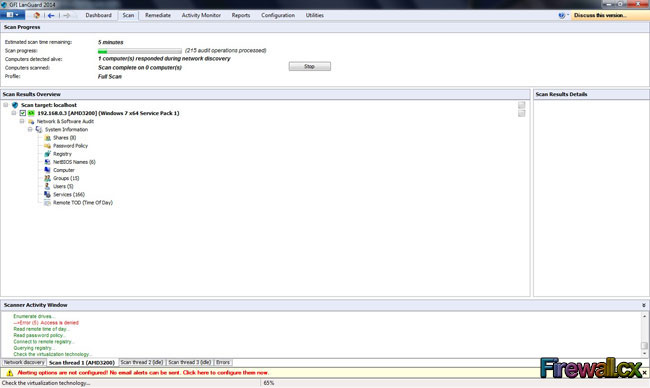Open the Dashboard tab
650x388 pixels.
(x=98, y=15)
